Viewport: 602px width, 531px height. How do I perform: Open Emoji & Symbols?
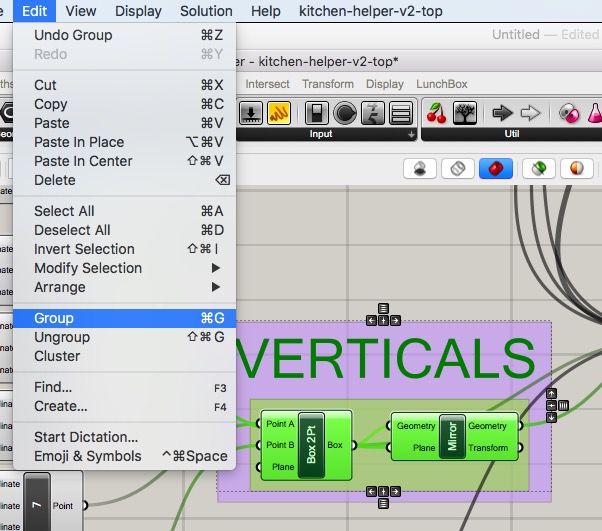[124, 456]
